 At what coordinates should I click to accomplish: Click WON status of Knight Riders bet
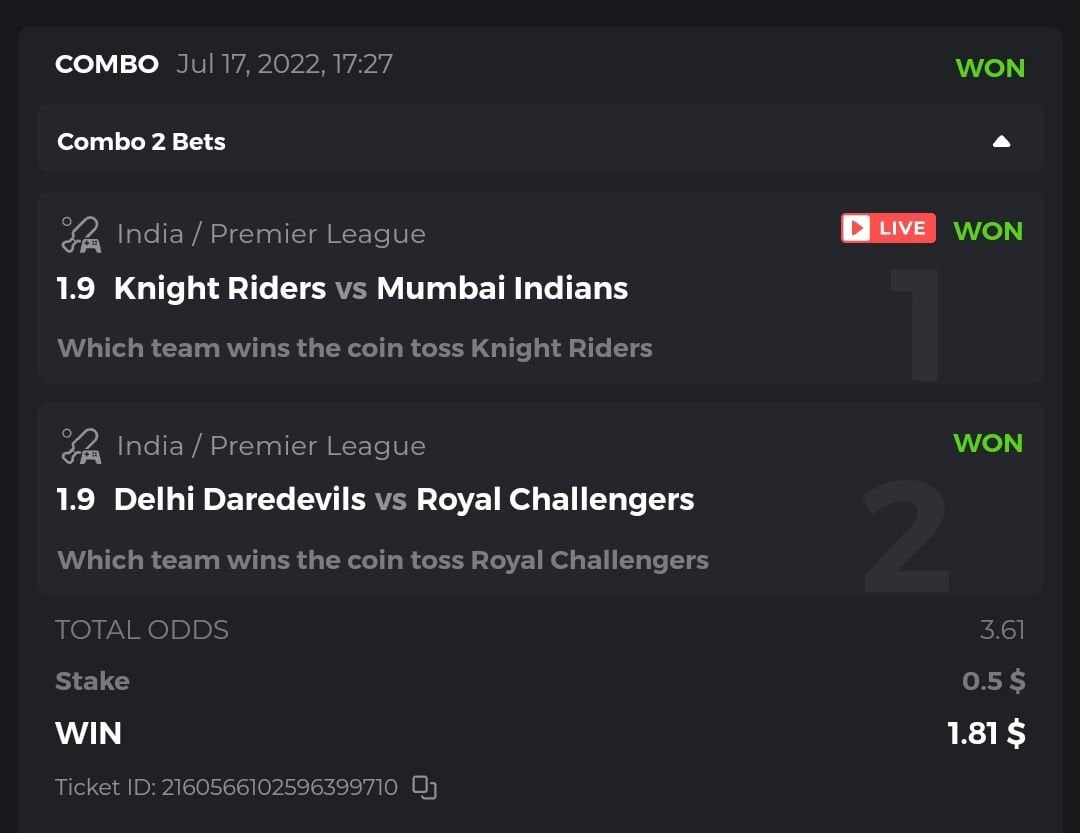pos(988,231)
